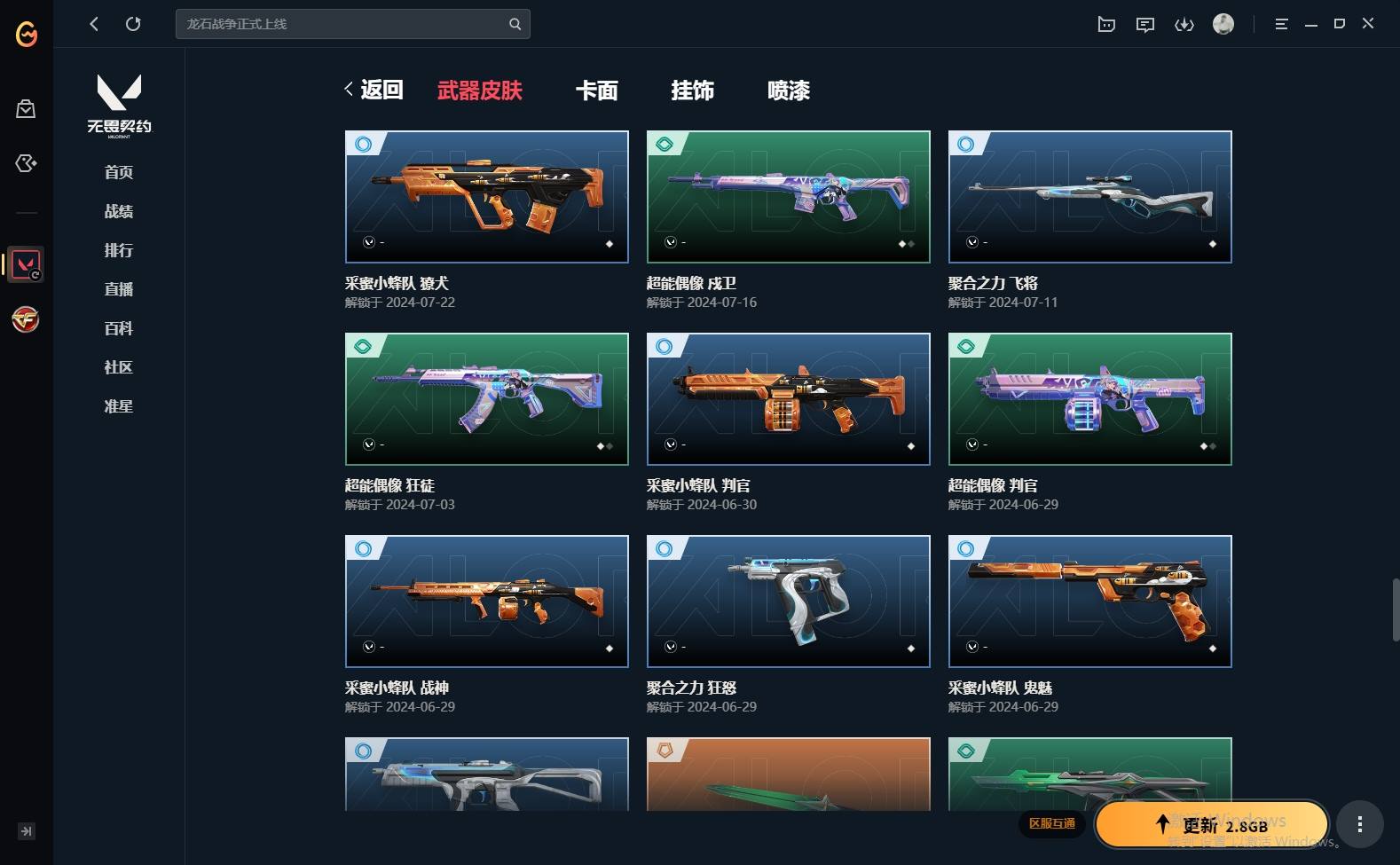1400x865 pixels.
Task: Click the 更新 2.8GB update button
Action: coord(1212,824)
